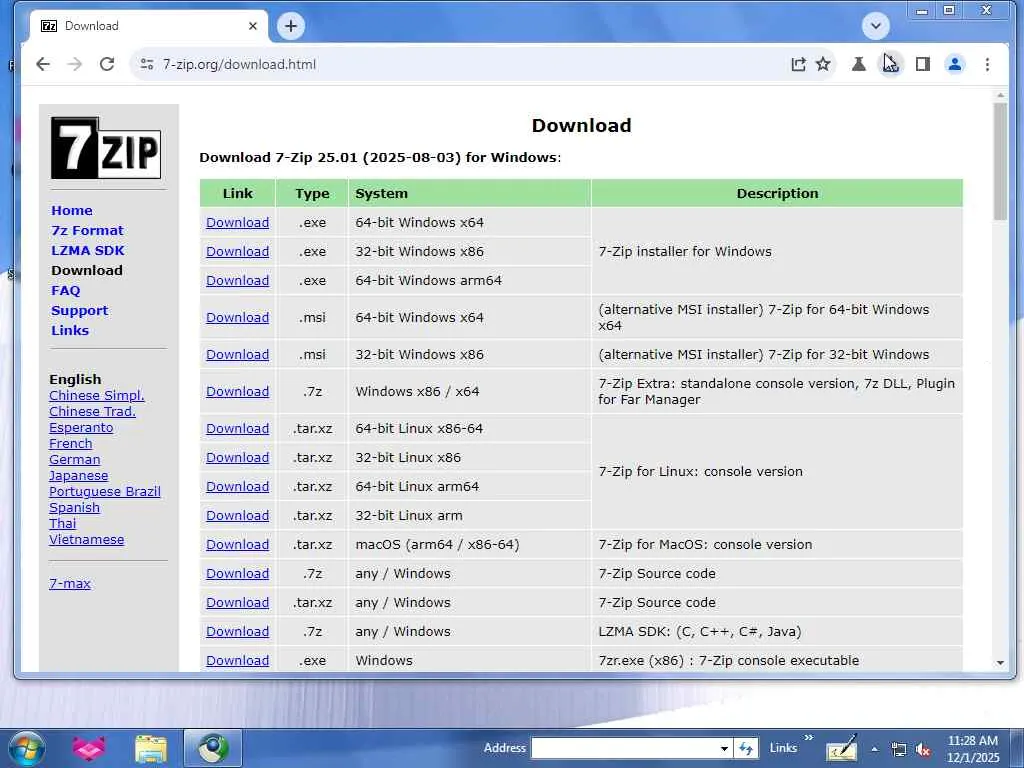This screenshot has width=1024, height=768.
Task: Download tar.xz for 32-bit Linux arm
Action: point(238,516)
